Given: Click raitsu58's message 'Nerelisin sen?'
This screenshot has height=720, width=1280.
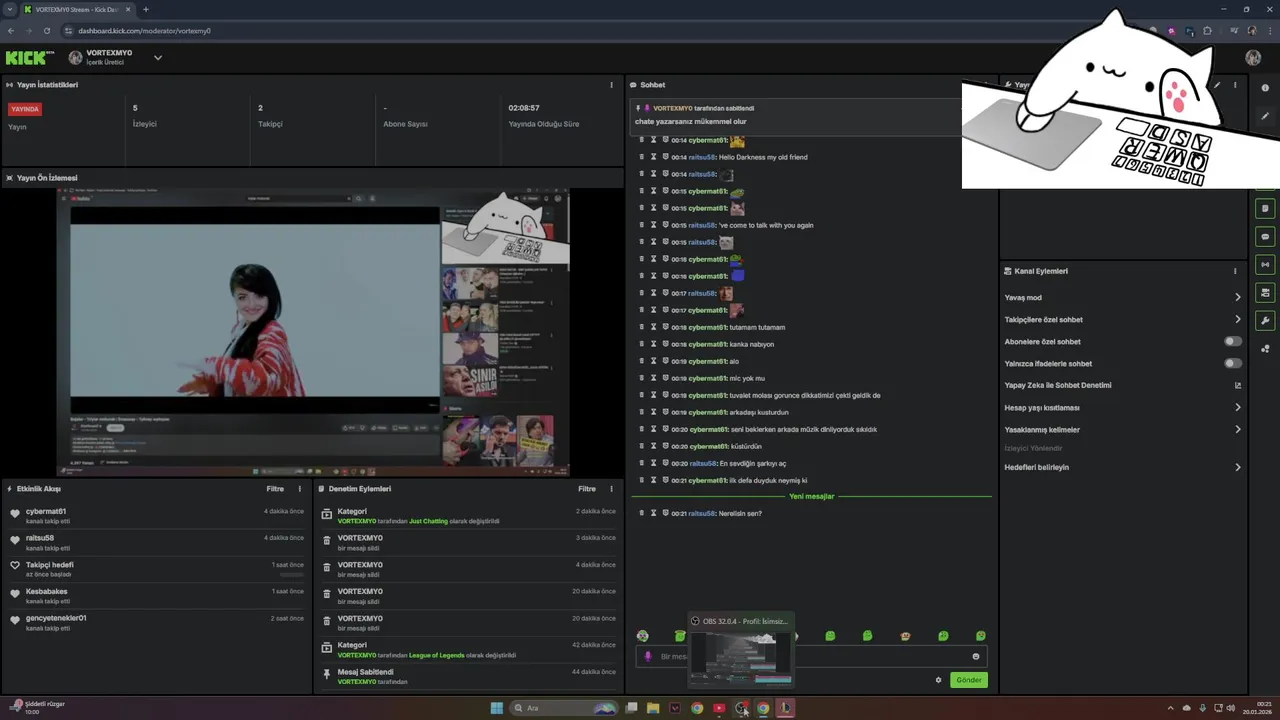Looking at the screenshot, I should [740, 514].
